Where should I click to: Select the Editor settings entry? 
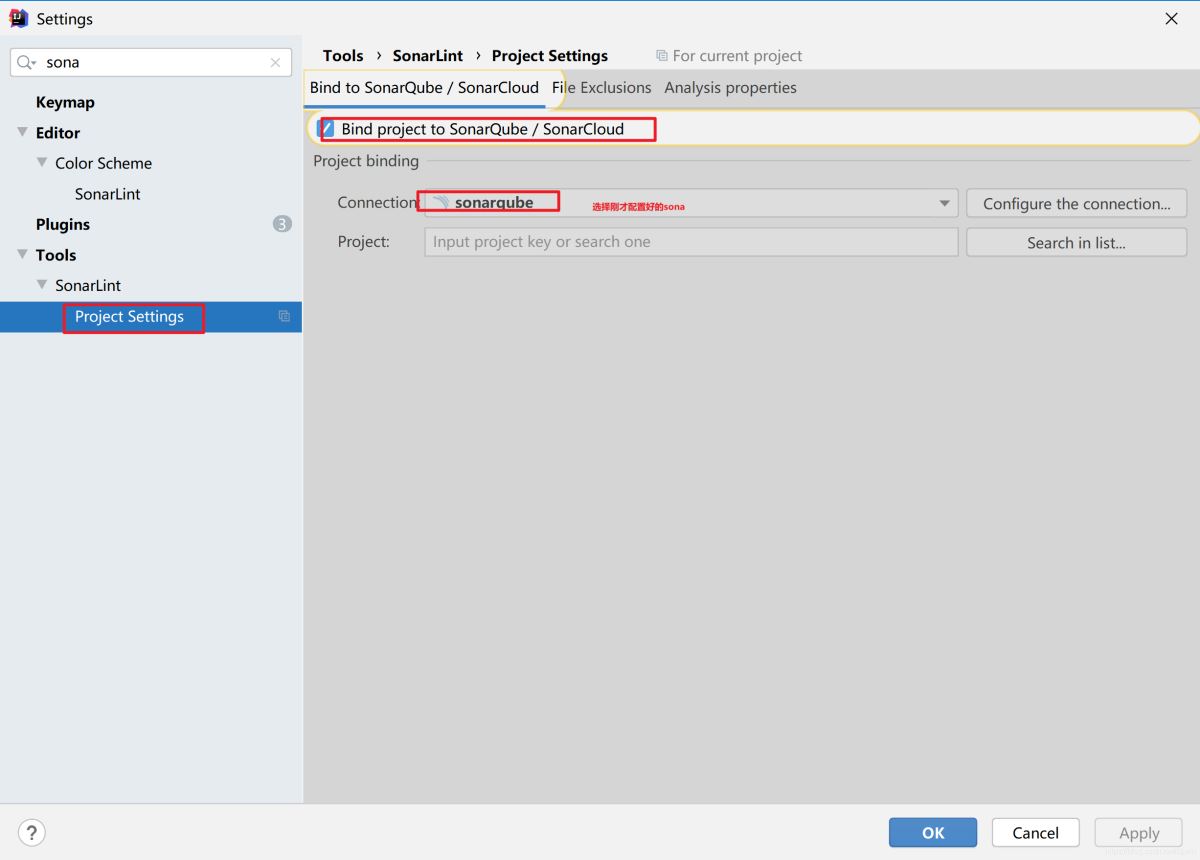pyautogui.click(x=58, y=132)
